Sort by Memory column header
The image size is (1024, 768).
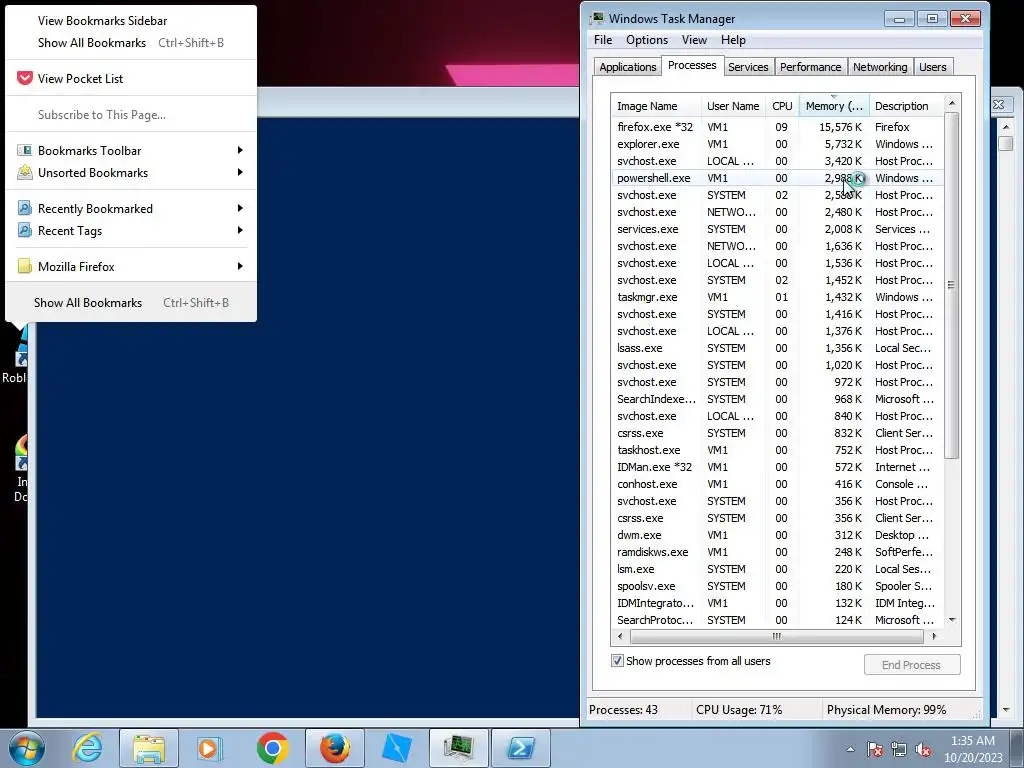[x=834, y=106]
